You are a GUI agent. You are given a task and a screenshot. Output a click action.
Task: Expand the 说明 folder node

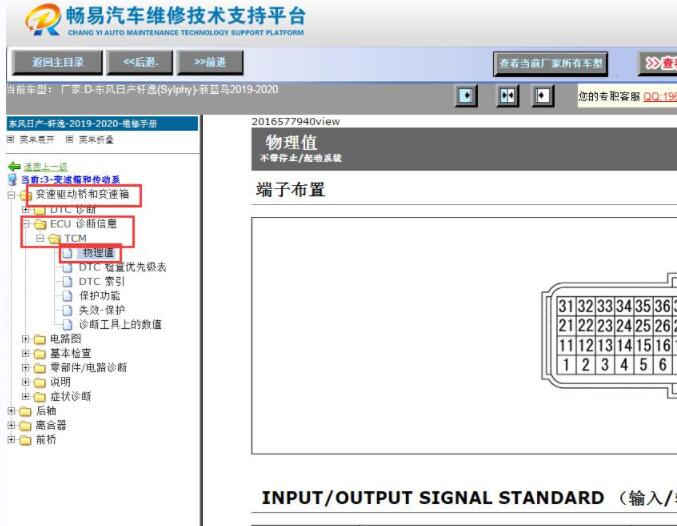(25, 382)
